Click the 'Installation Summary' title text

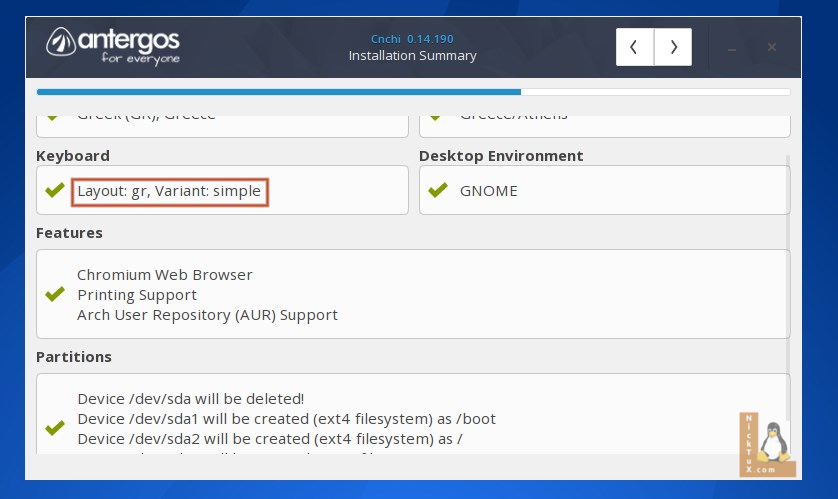coord(412,56)
